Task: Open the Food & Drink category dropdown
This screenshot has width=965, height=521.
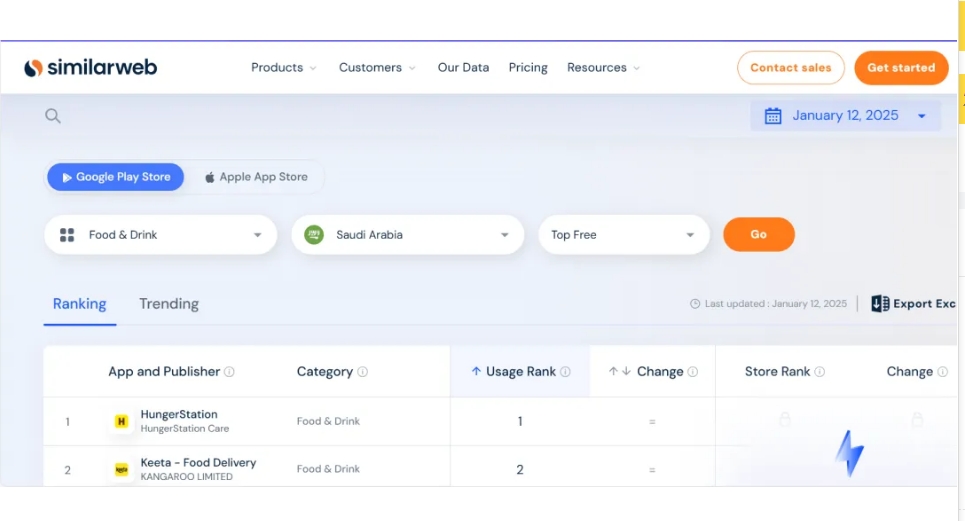Action: 161,234
